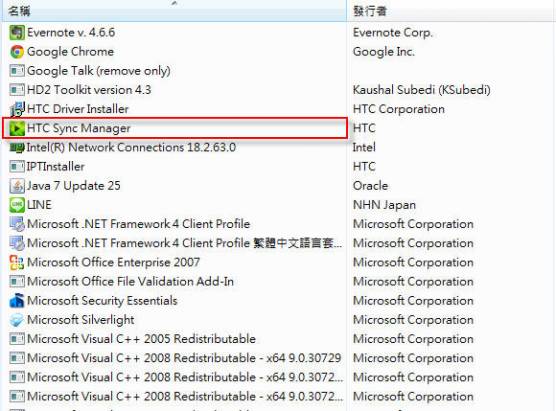Select the Google Chrome icon
Image resolution: width=556 pixels, height=411 pixels.
coord(17,52)
